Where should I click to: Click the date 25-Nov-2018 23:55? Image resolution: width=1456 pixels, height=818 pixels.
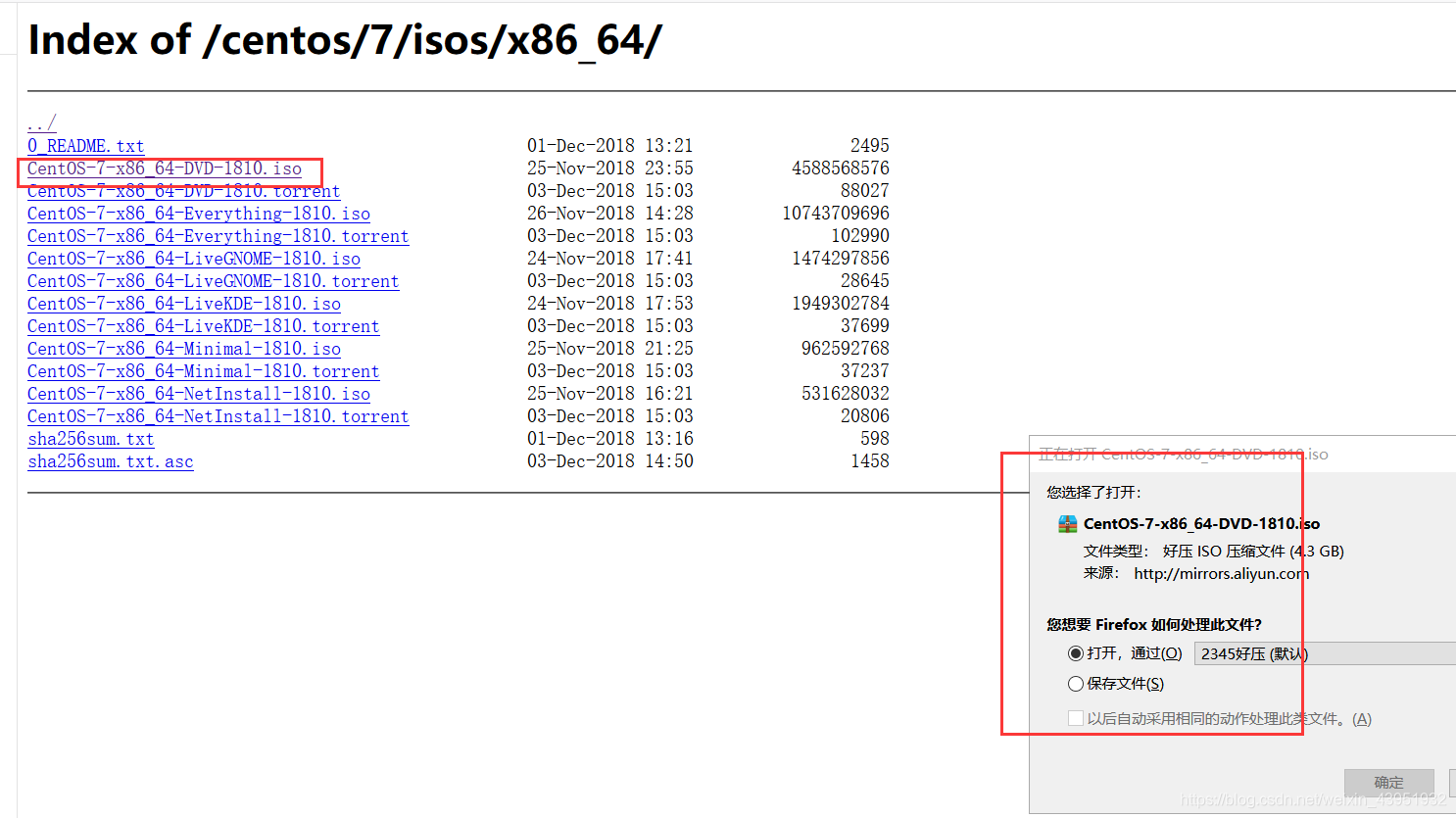click(x=610, y=168)
